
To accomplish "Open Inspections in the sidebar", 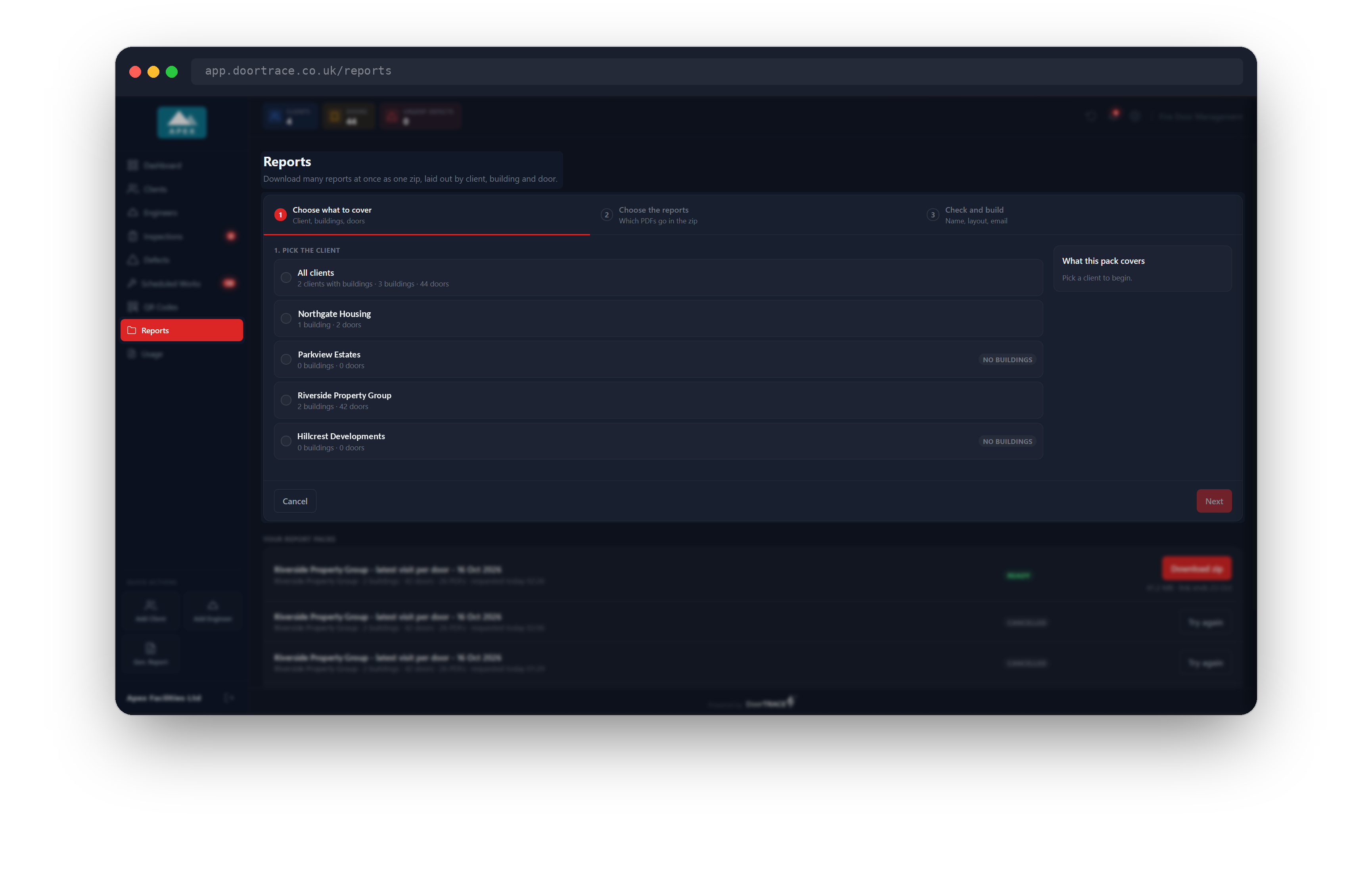I will pos(182,236).
